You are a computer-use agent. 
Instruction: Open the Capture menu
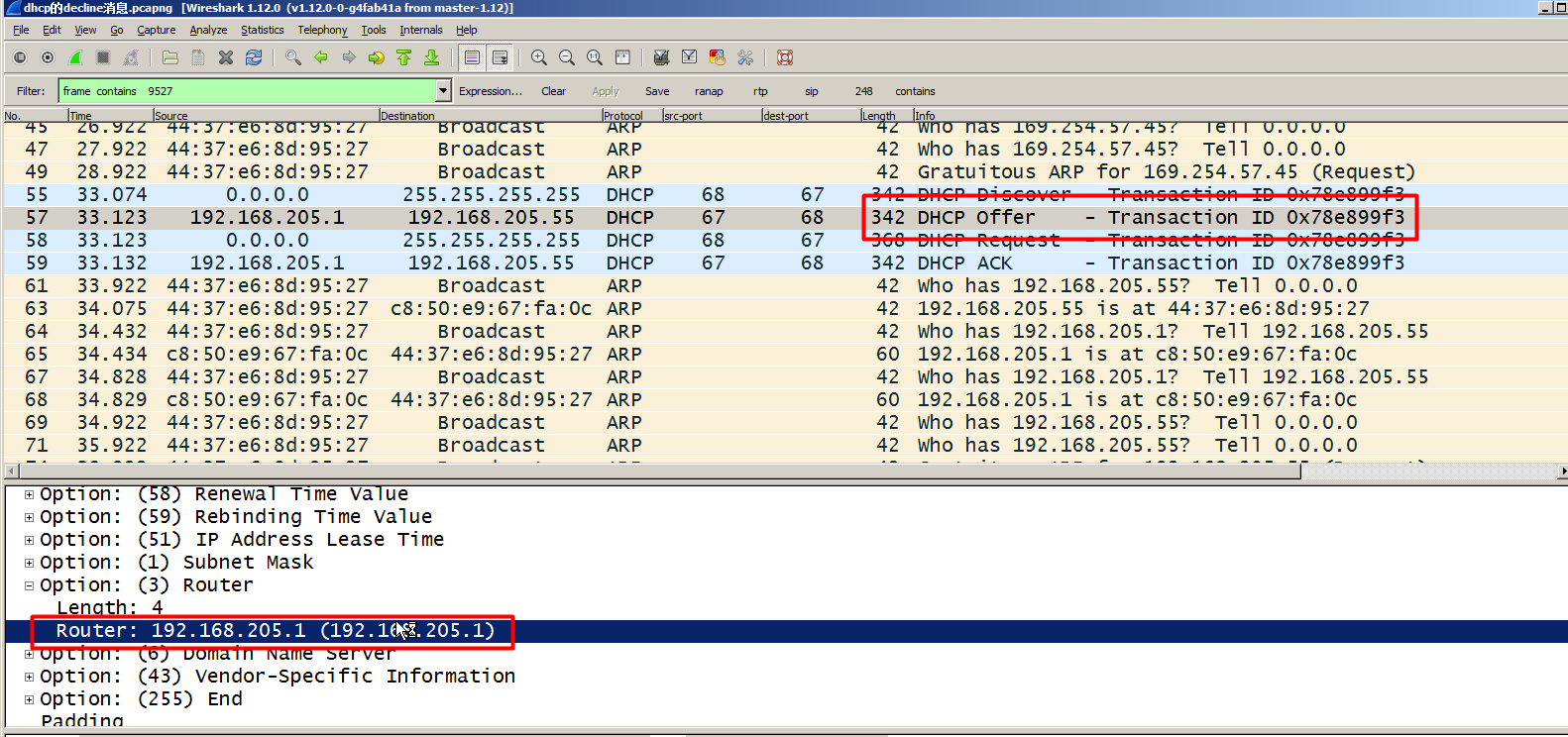(156, 30)
